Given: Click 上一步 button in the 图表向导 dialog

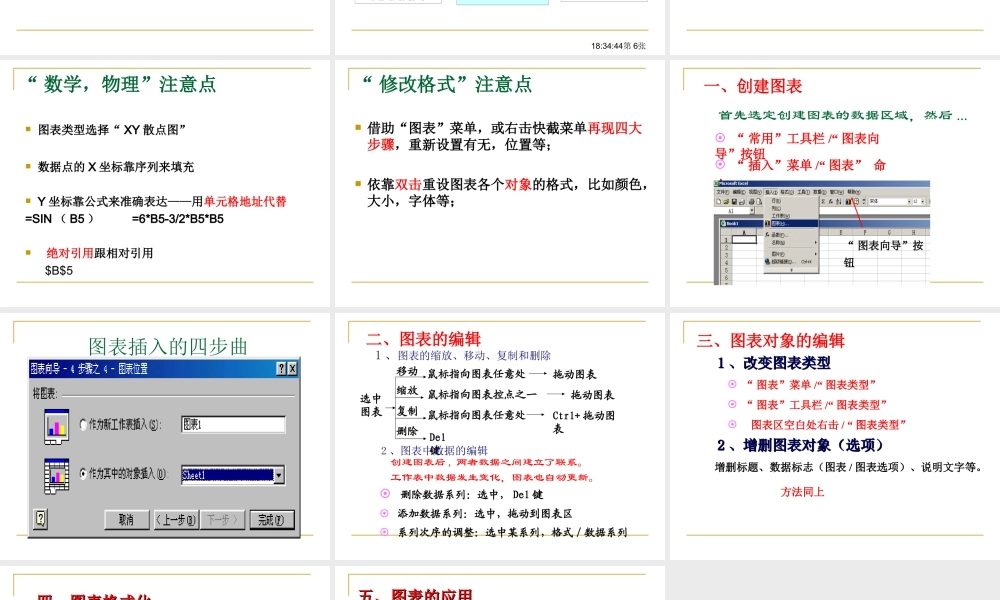Looking at the screenshot, I should coord(176,520).
